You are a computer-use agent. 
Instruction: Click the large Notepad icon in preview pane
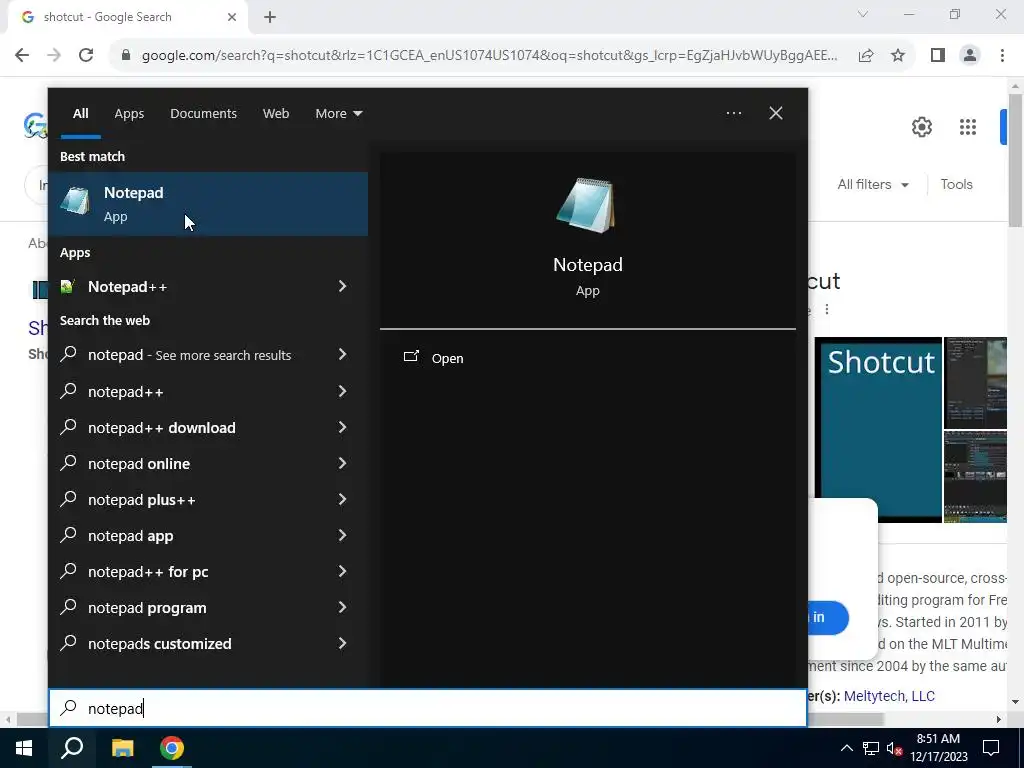pos(586,205)
